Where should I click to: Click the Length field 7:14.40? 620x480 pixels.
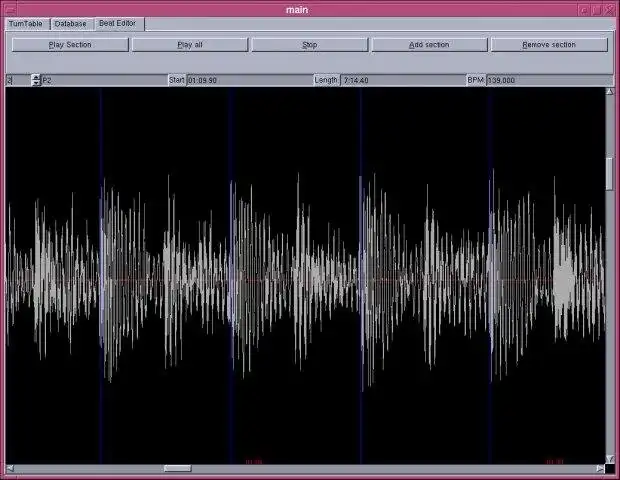[x=403, y=80]
